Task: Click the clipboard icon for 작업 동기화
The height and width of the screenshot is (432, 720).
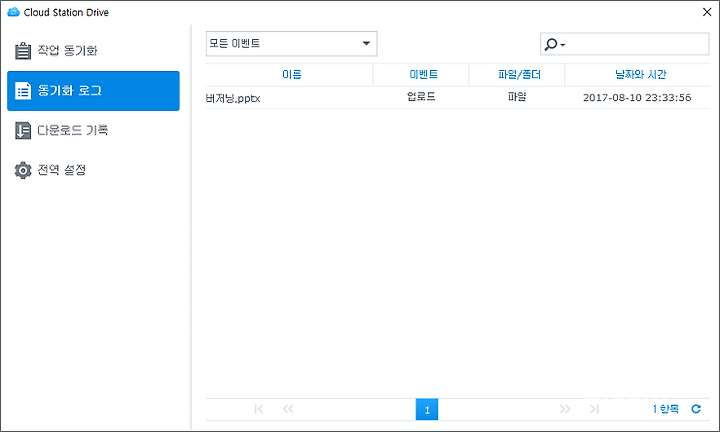Action: tap(23, 50)
